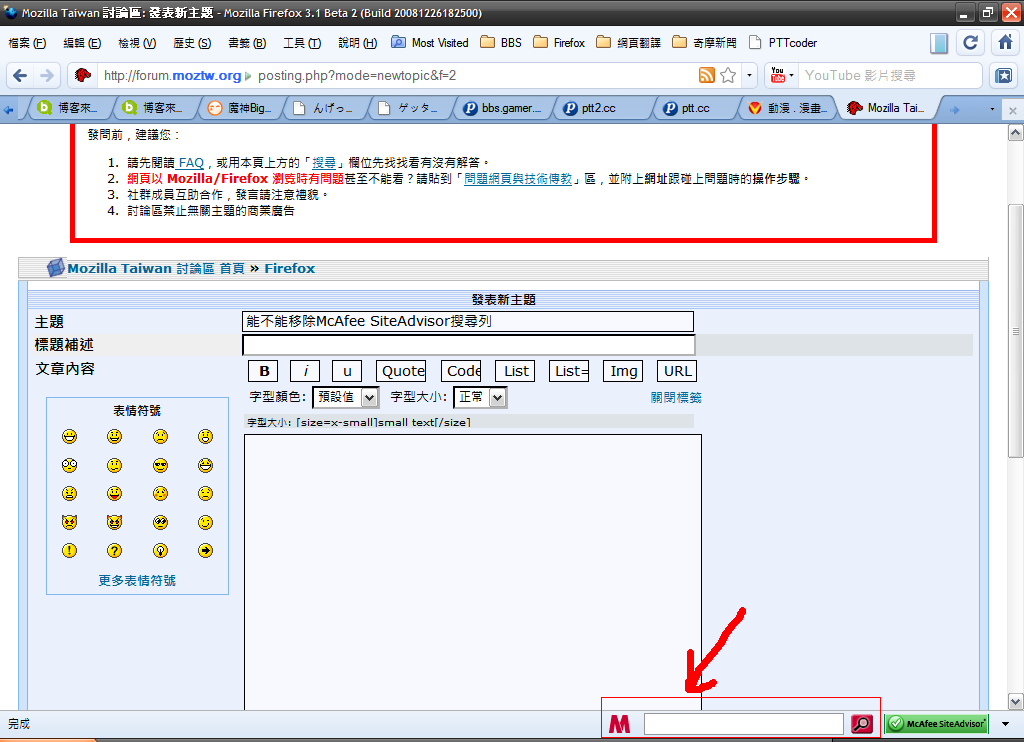
Task: Click the vertical scrollbar down arrow
Action: pyautogui.click(x=1016, y=703)
